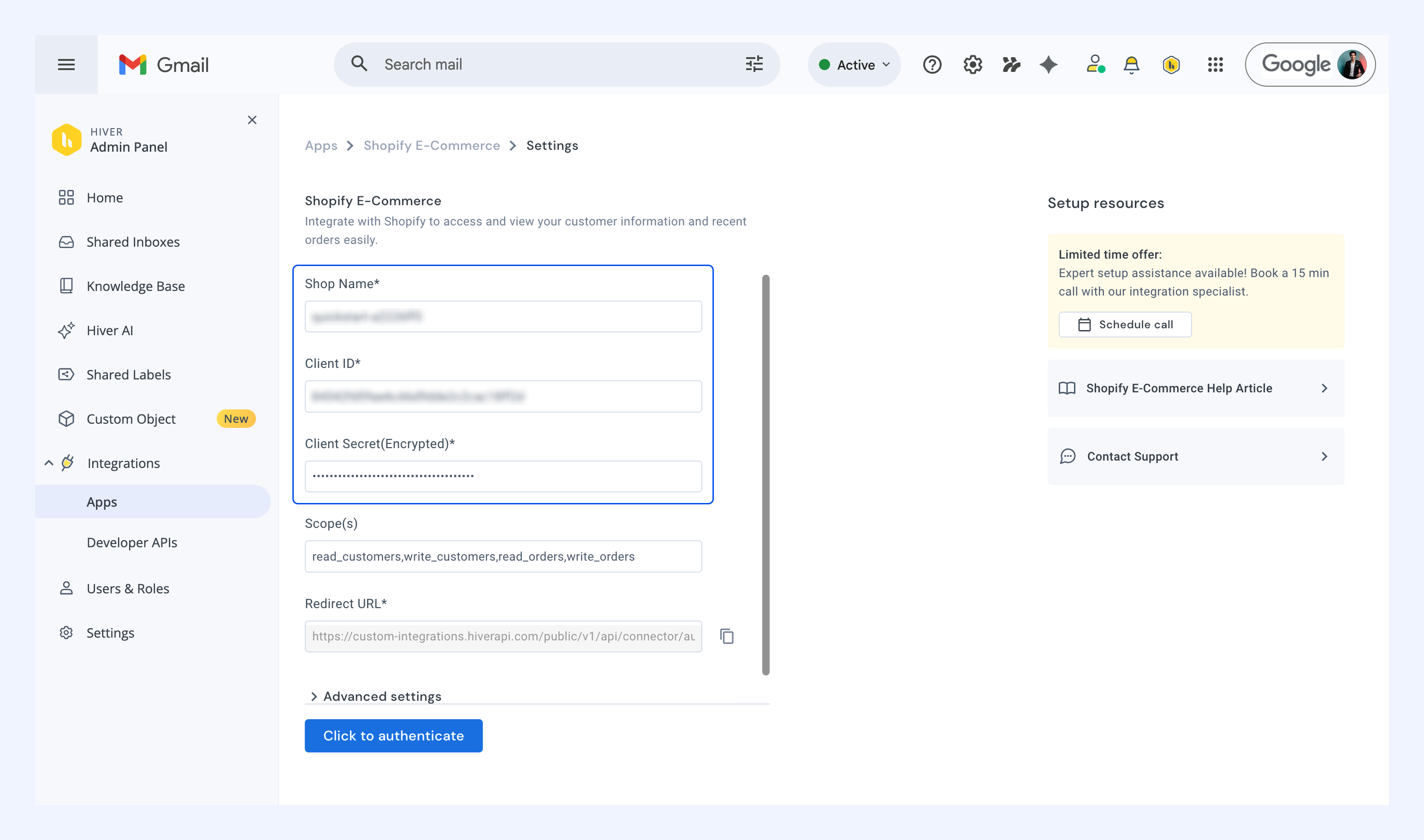Close the Hiver Admin Panel sidebar
The height and width of the screenshot is (840, 1424).
point(252,120)
